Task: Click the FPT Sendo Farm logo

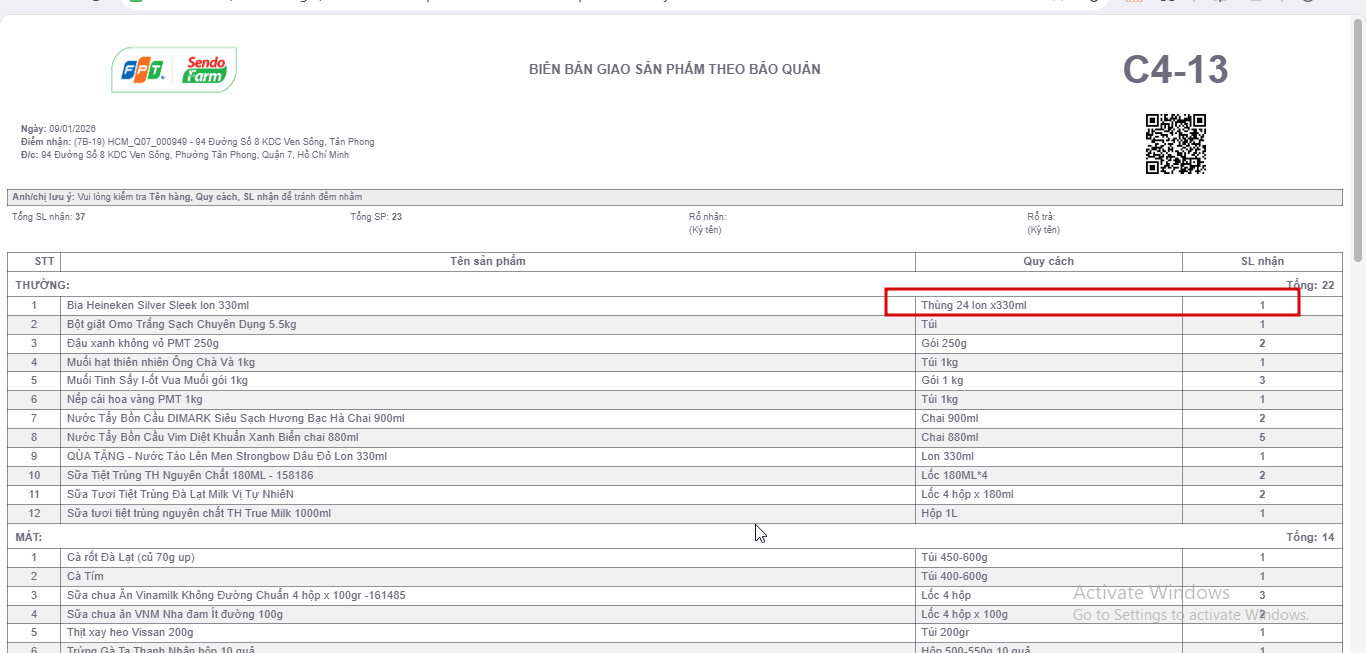Action: [174, 70]
